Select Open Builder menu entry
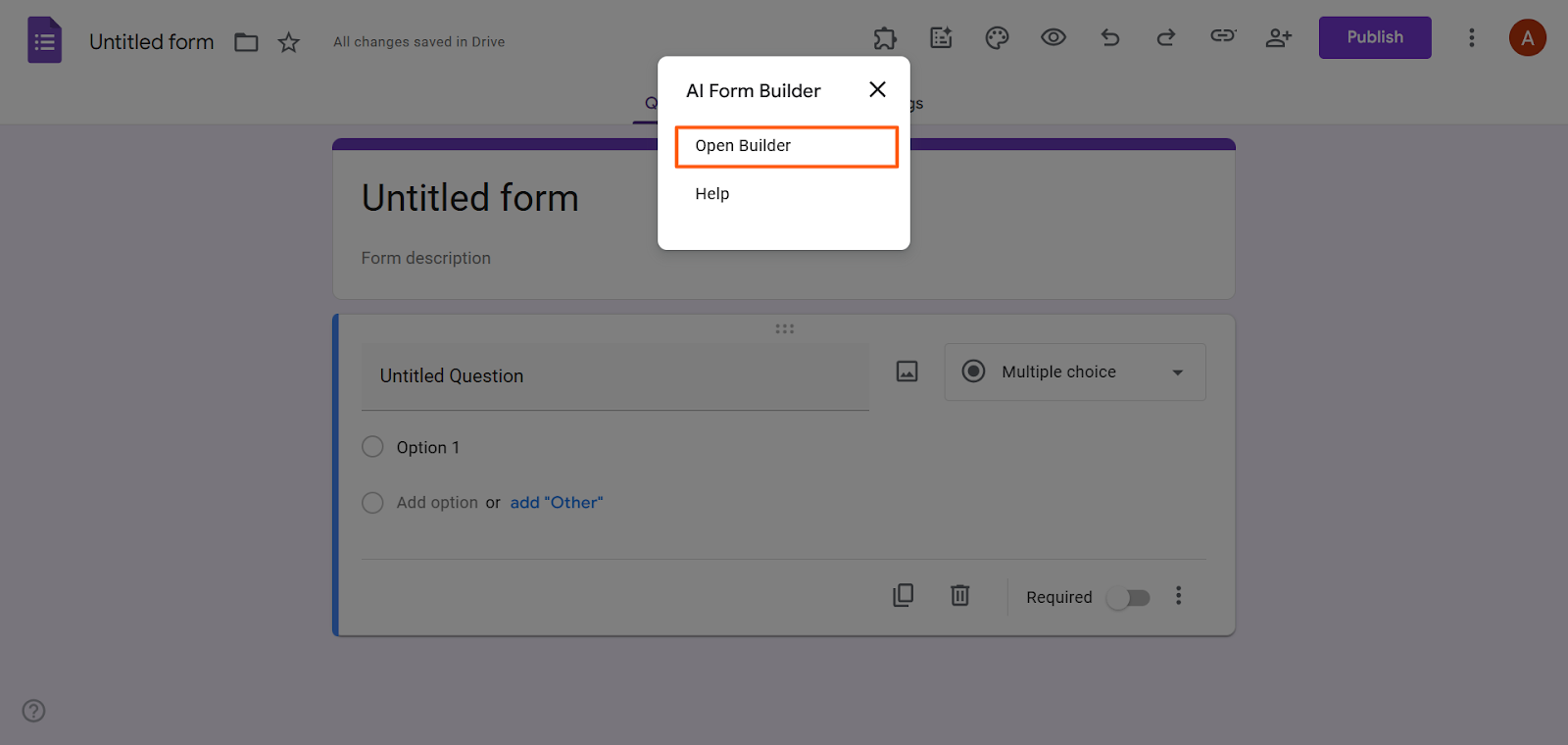The width and height of the screenshot is (1568, 745). (787, 146)
